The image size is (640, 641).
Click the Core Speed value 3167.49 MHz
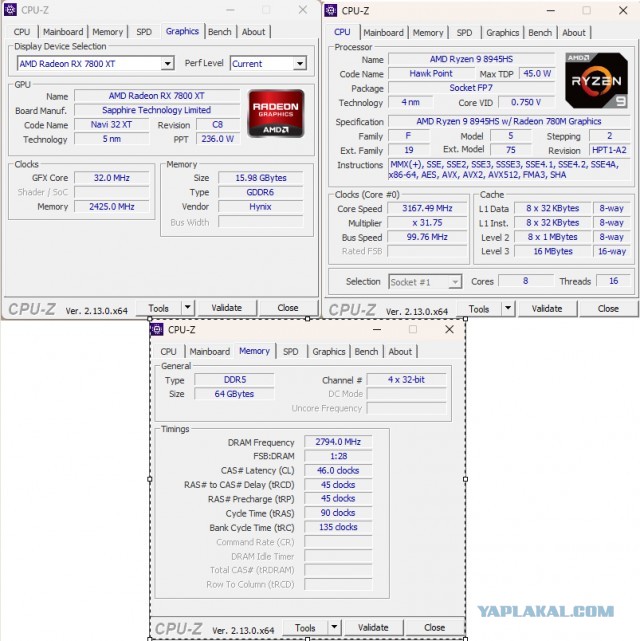pos(427,208)
